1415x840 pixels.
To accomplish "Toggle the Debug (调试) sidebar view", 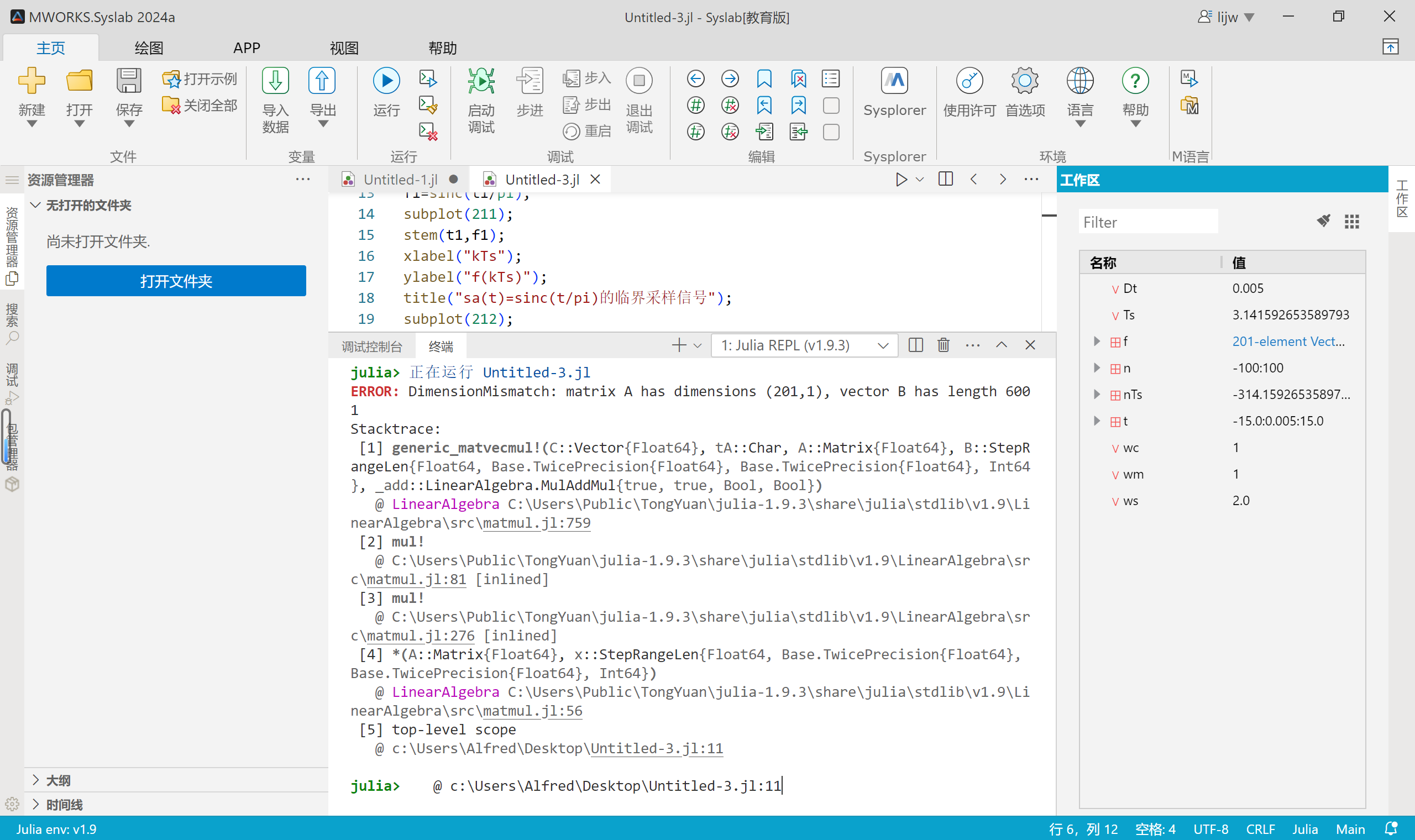I will (x=12, y=384).
